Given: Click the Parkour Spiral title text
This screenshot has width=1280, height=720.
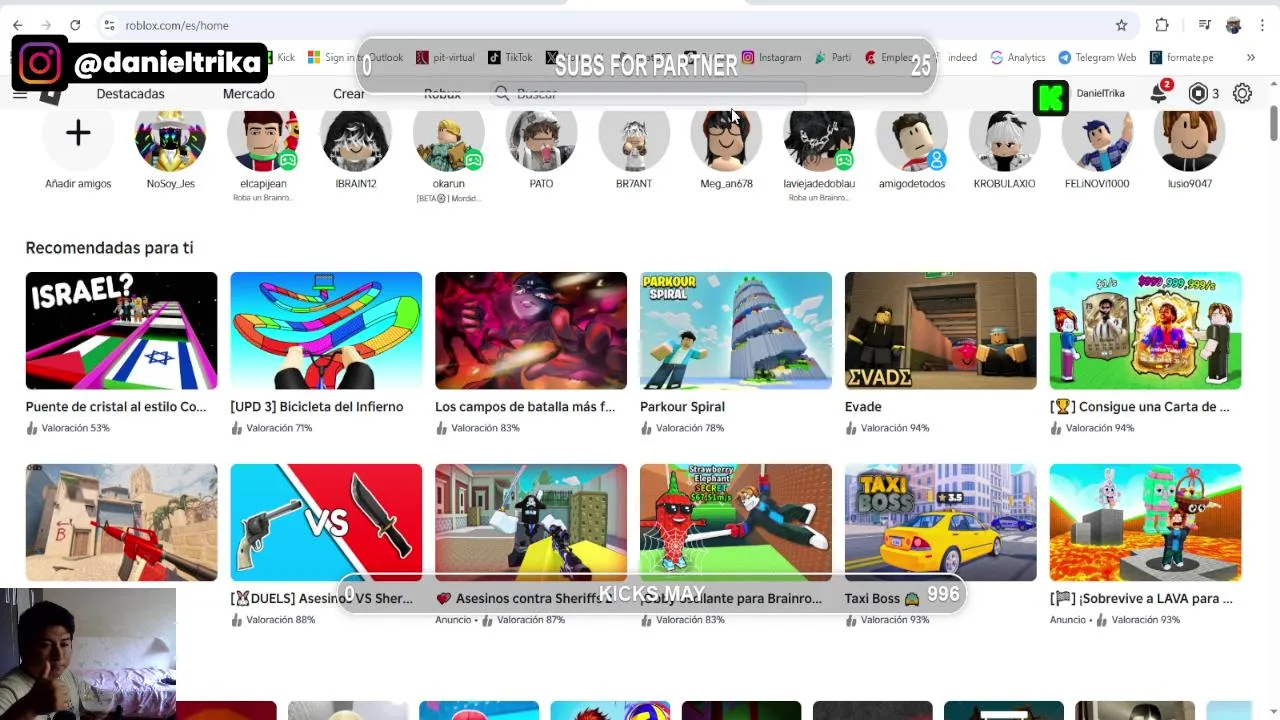Looking at the screenshot, I should click(682, 406).
